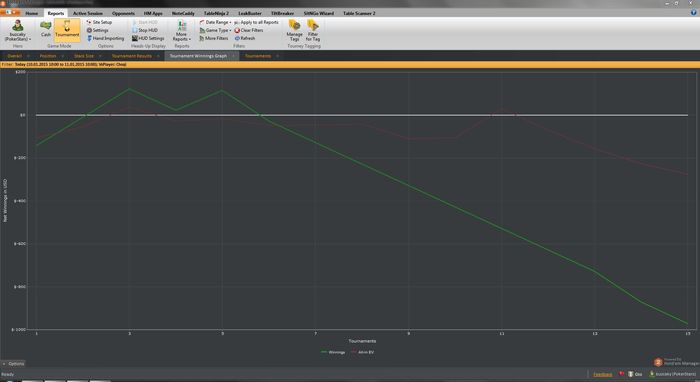The width and height of the screenshot is (700, 382).
Task: Open the Tournament Results report tab
Action: (x=132, y=56)
